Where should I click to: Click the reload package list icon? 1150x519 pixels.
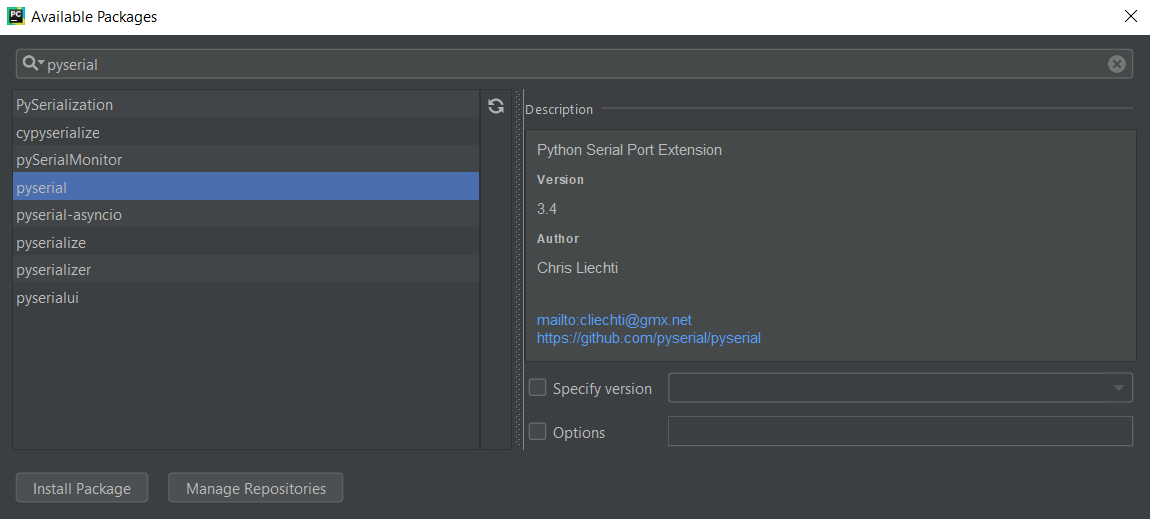(x=496, y=106)
